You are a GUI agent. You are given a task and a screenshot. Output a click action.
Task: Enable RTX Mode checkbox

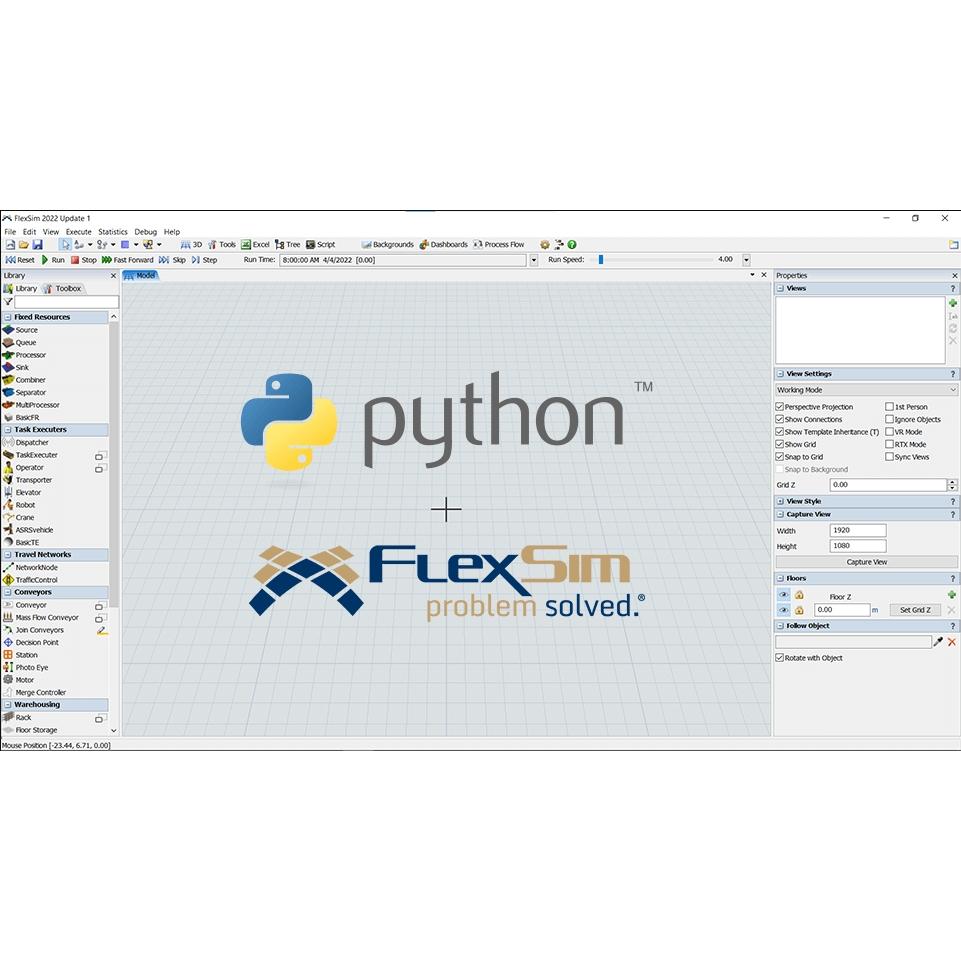pos(889,444)
